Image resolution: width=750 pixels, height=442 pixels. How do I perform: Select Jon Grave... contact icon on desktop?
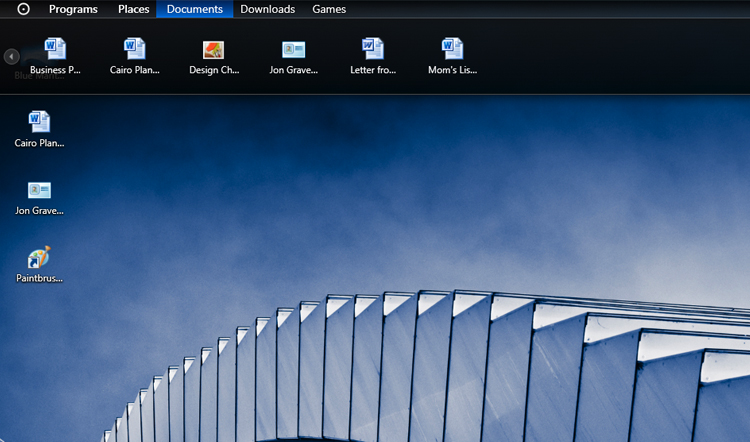click(x=39, y=190)
